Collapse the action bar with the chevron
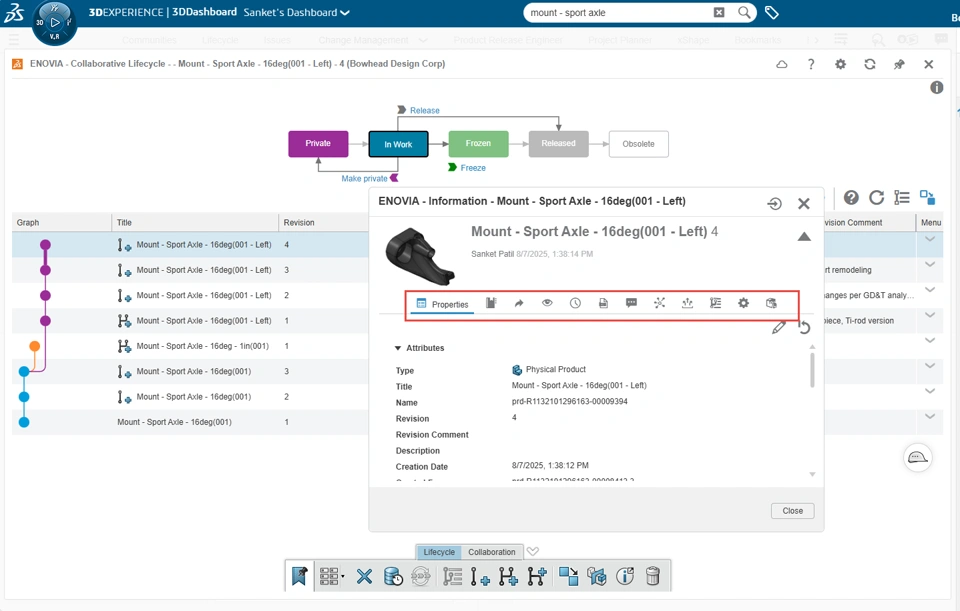Viewport: 960px width, 611px height. pos(533,551)
